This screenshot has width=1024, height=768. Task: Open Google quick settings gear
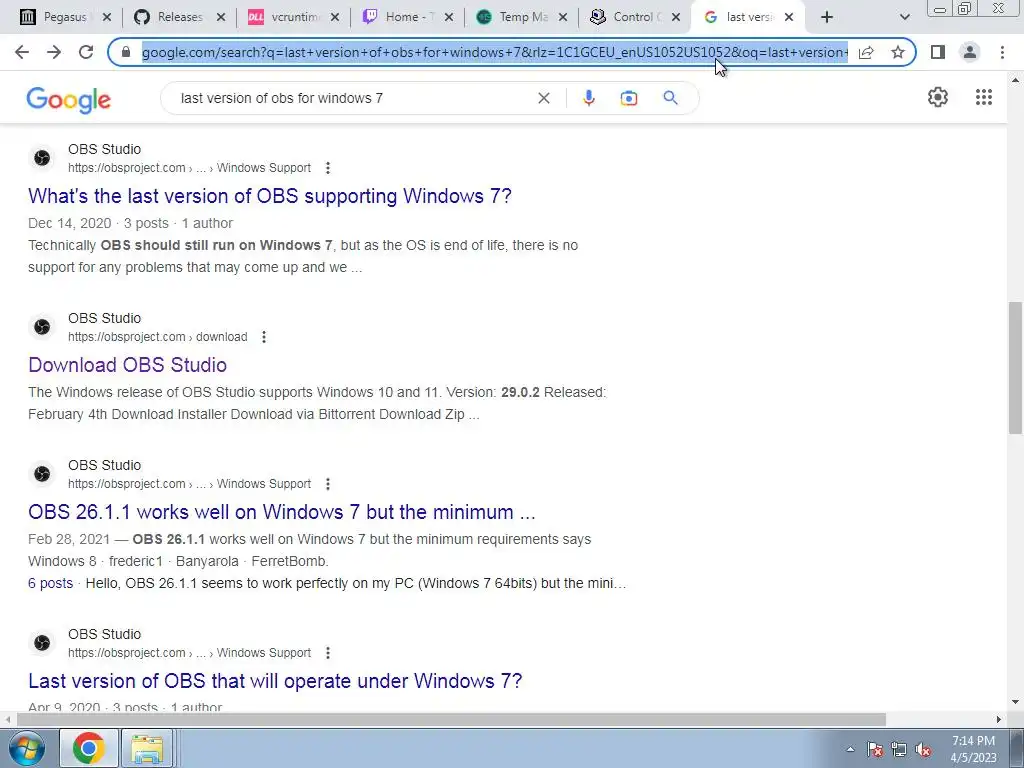point(938,97)
